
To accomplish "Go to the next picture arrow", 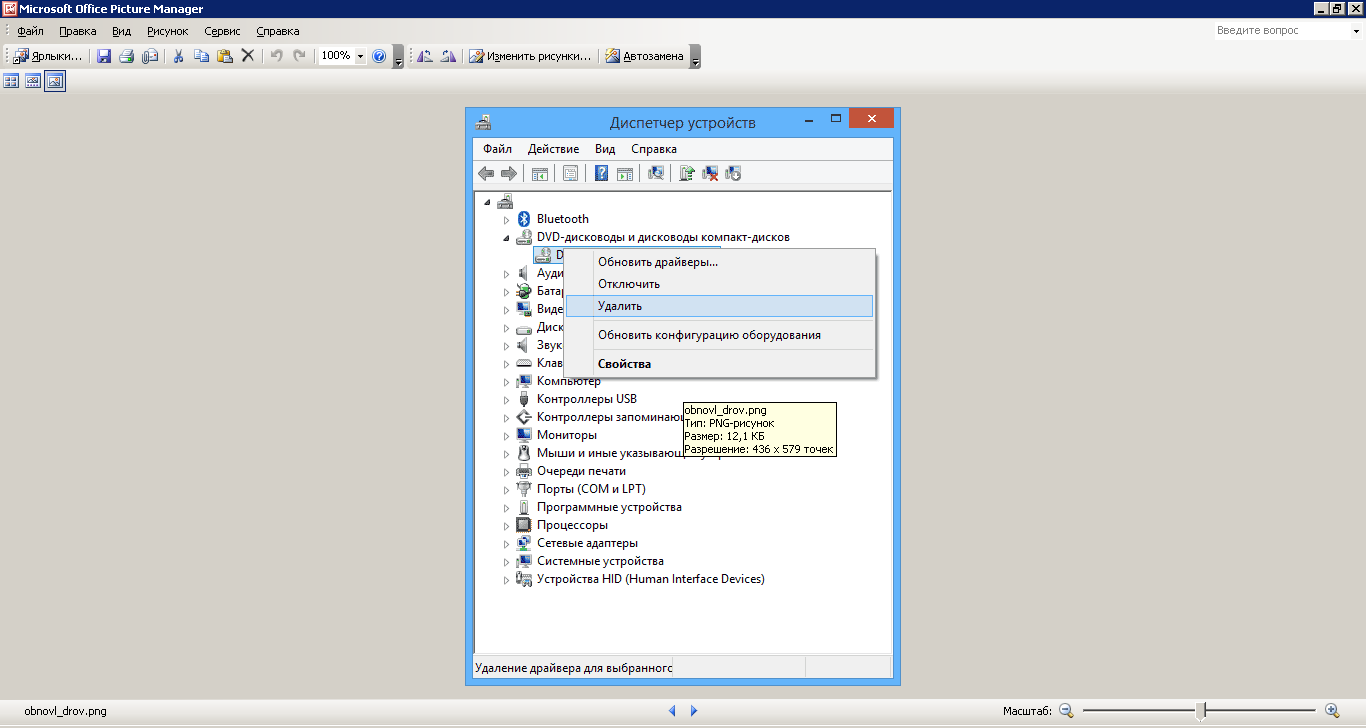I will (x=694, y=711).
